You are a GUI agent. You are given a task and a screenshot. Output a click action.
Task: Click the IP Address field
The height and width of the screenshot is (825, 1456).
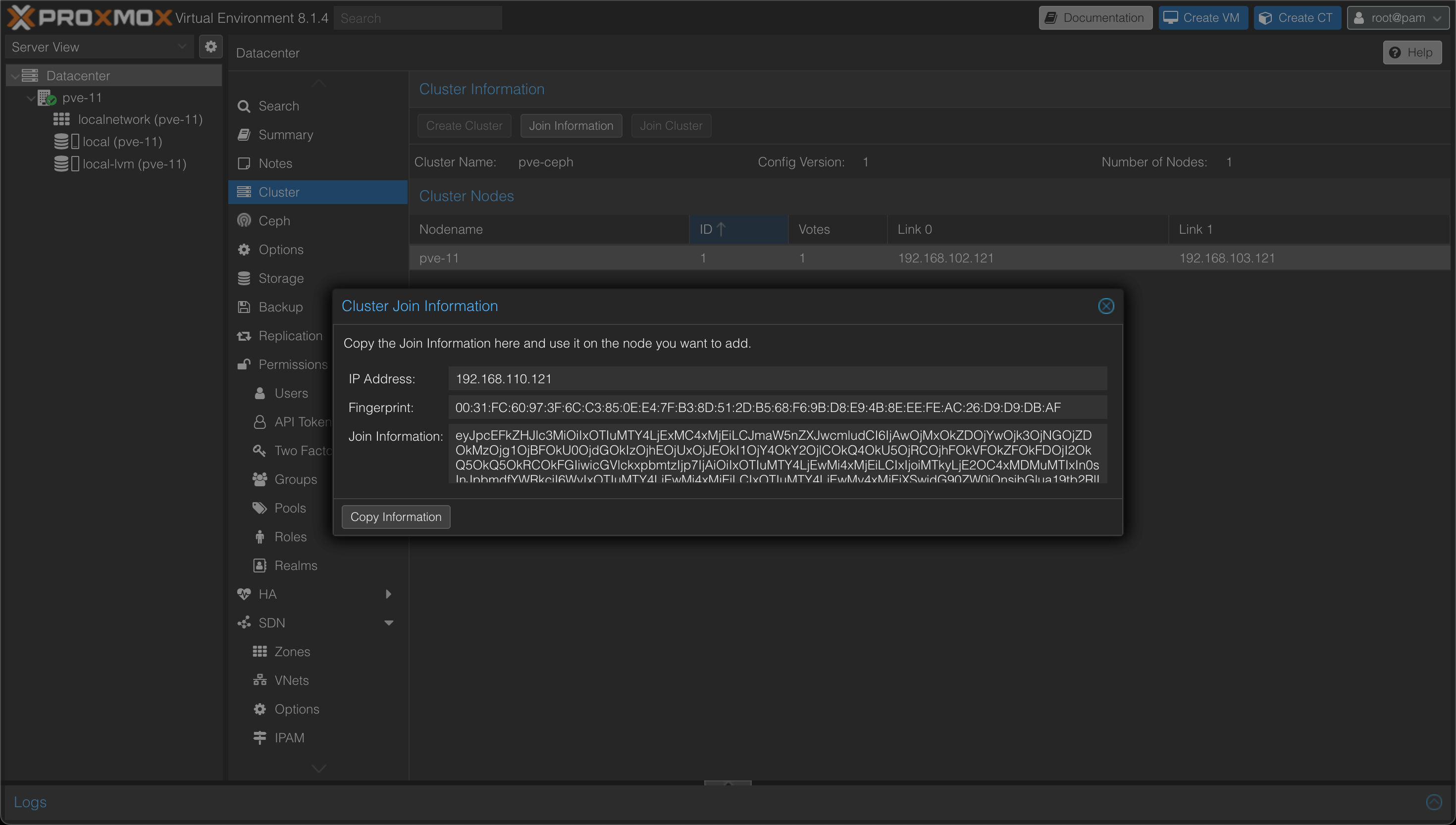pos(778,378)
